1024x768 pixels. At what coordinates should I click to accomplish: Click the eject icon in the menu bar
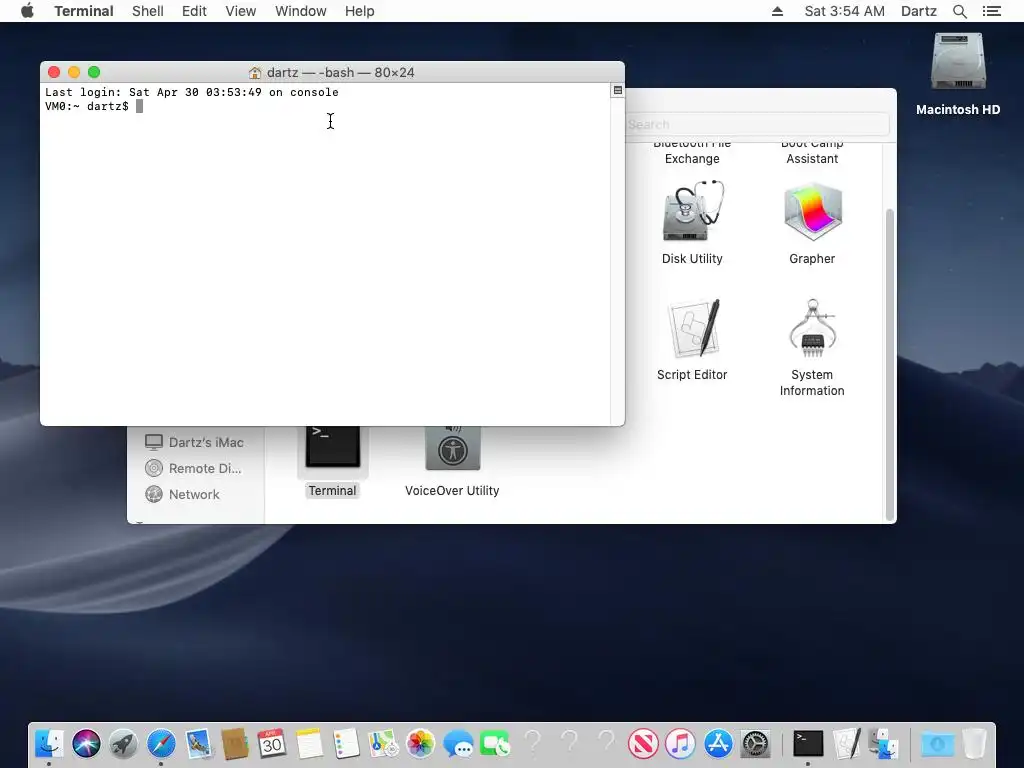pos(777,11)
